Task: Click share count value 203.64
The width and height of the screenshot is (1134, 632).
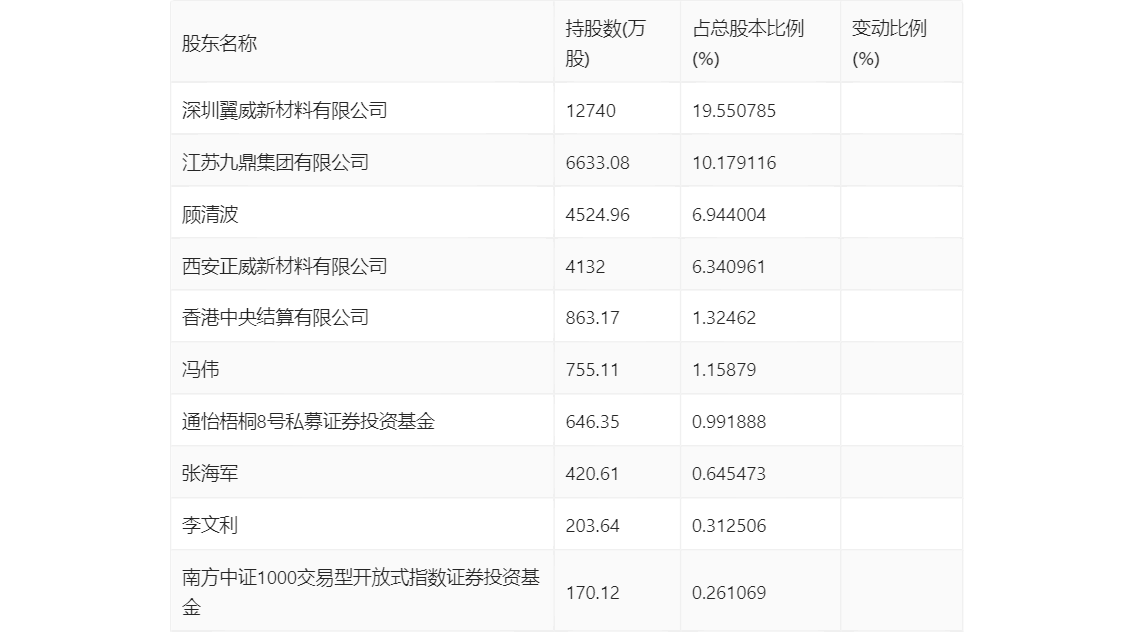Action: tap(592, 526)
